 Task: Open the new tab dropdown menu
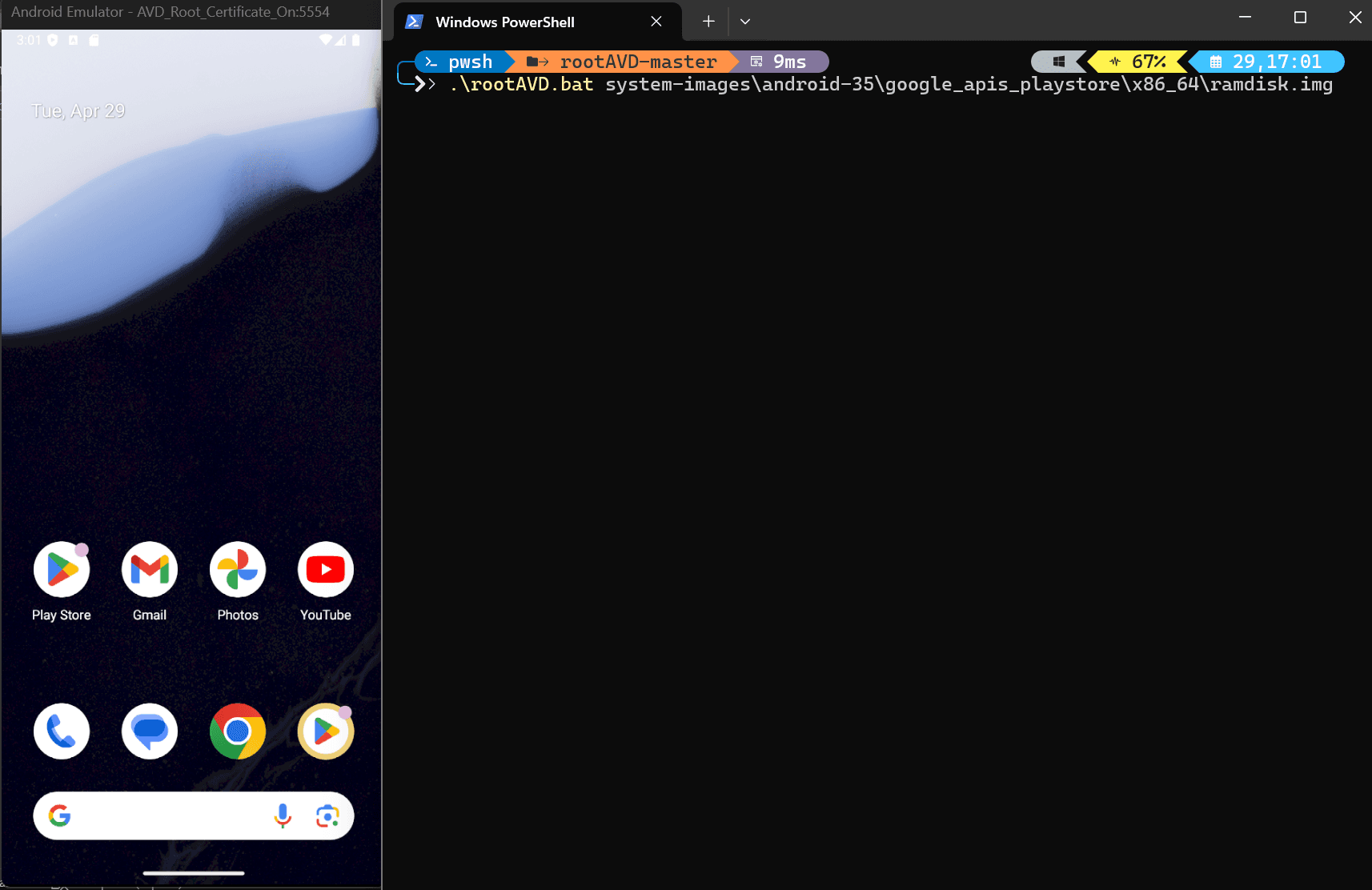(x=745, y=22)
